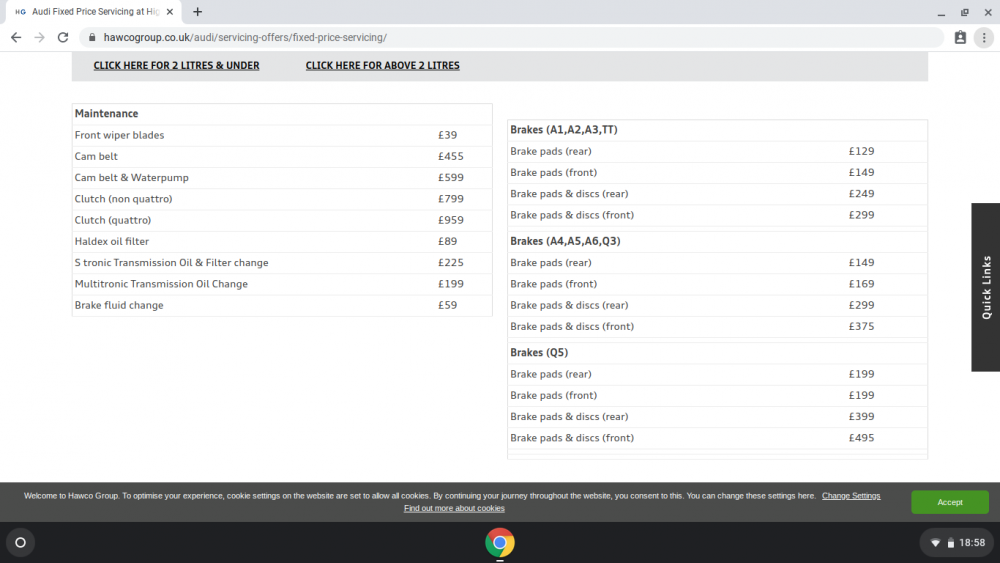This screenshot has width=1000, height=563.
Task: Select the Front wiper blades row
Action: pos(282,135)
